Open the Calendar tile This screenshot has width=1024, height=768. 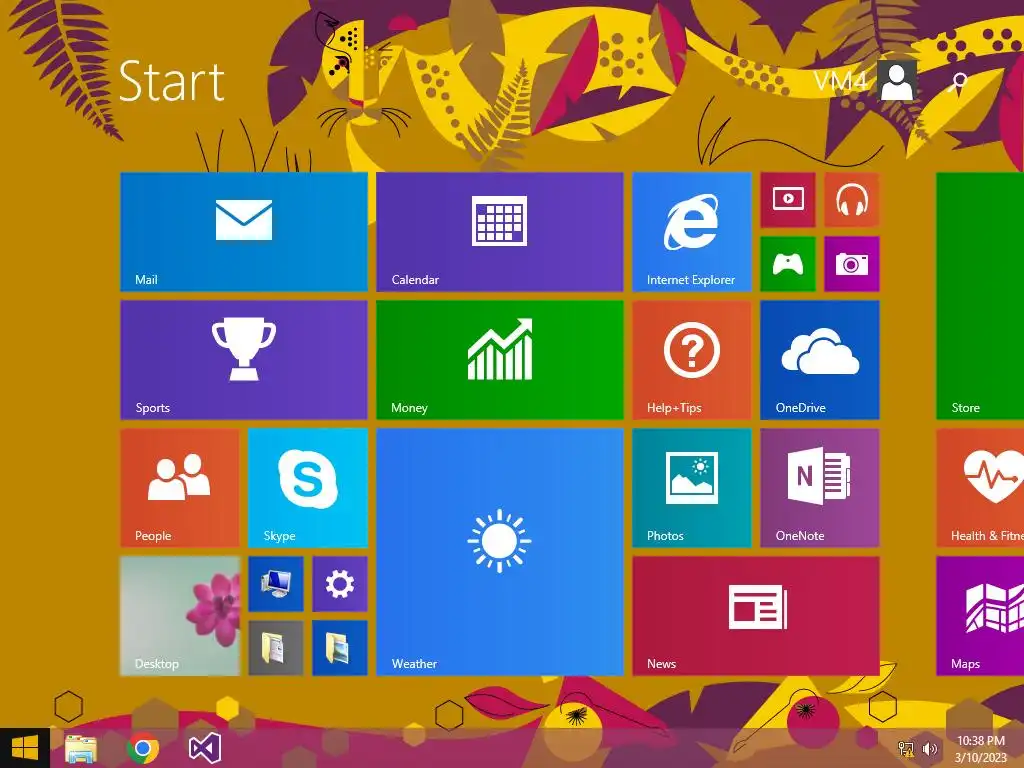(x=500, y=232)
